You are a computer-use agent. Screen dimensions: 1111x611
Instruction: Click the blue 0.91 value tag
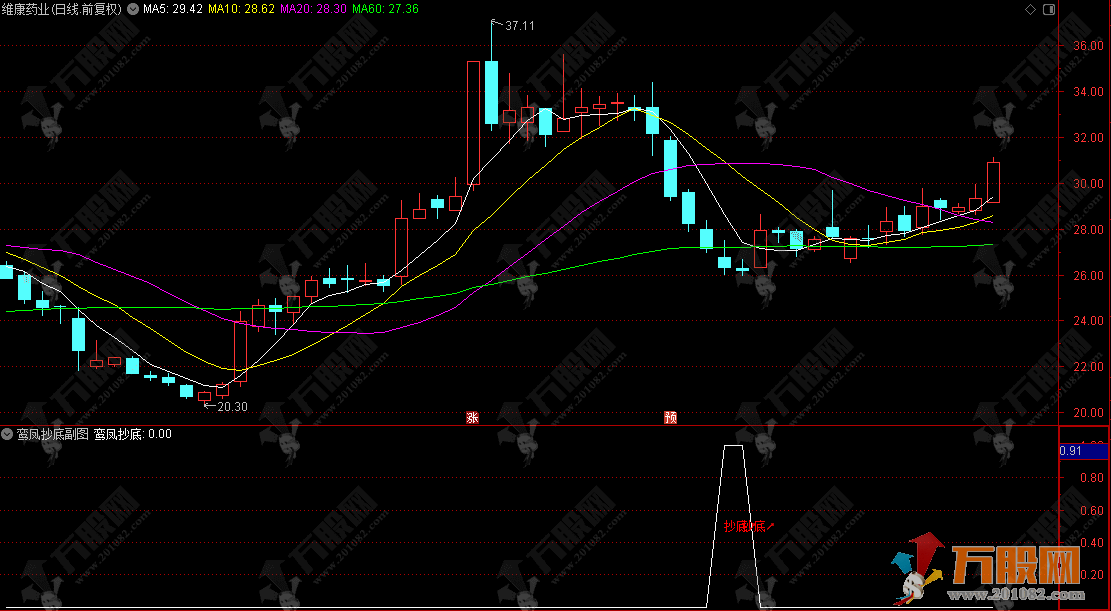(1070, 451)
